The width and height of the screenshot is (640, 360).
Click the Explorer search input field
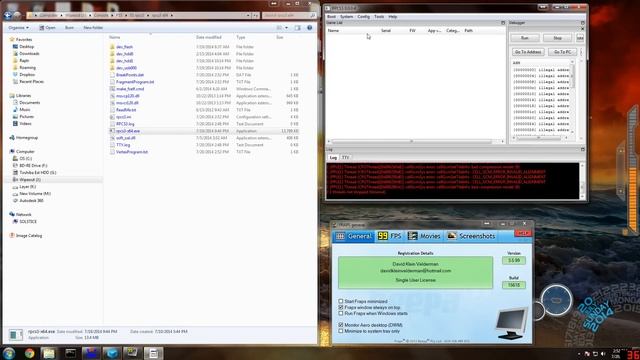coord(288,16)
